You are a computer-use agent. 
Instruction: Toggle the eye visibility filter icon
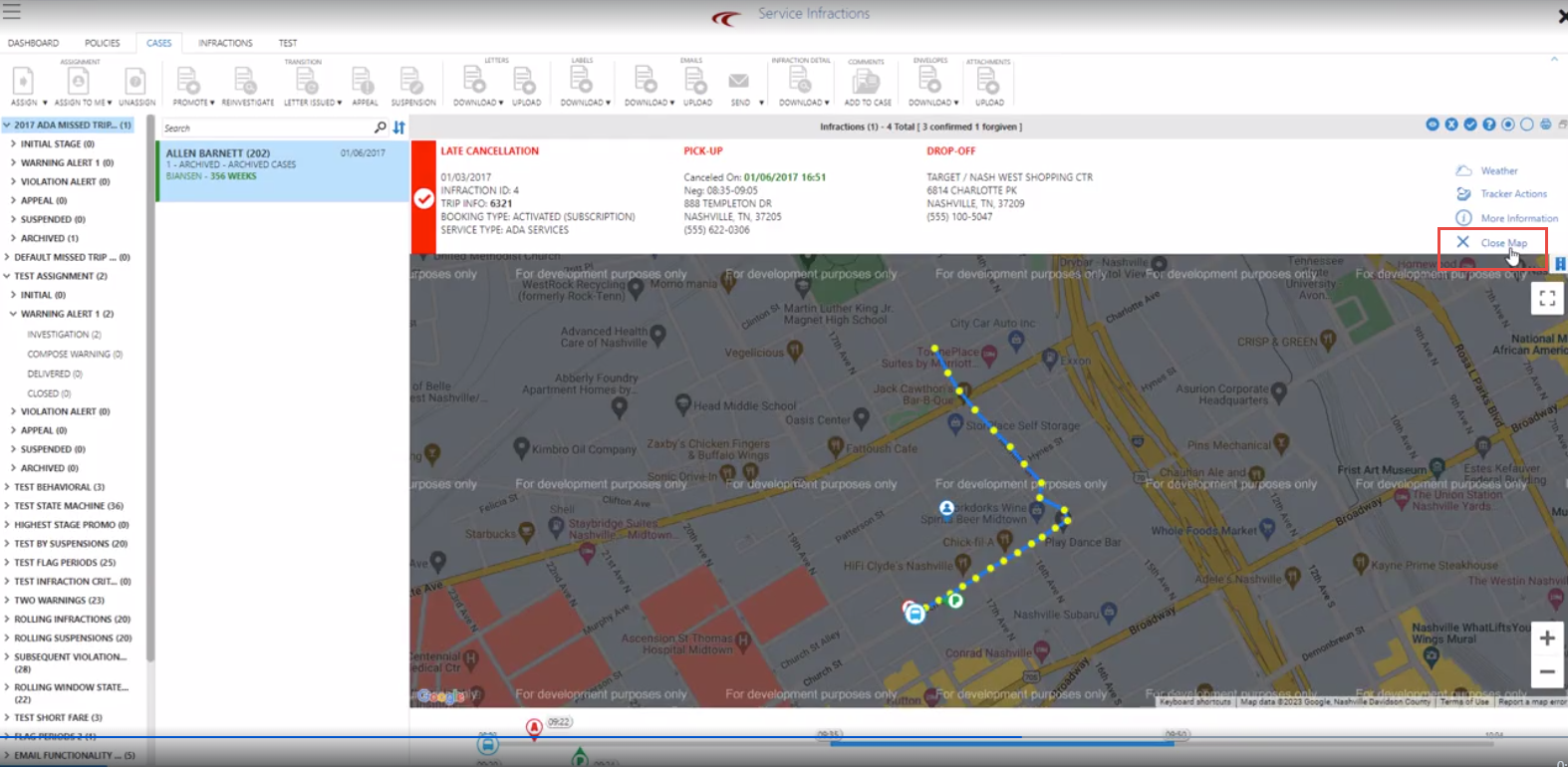(1433, 125)
